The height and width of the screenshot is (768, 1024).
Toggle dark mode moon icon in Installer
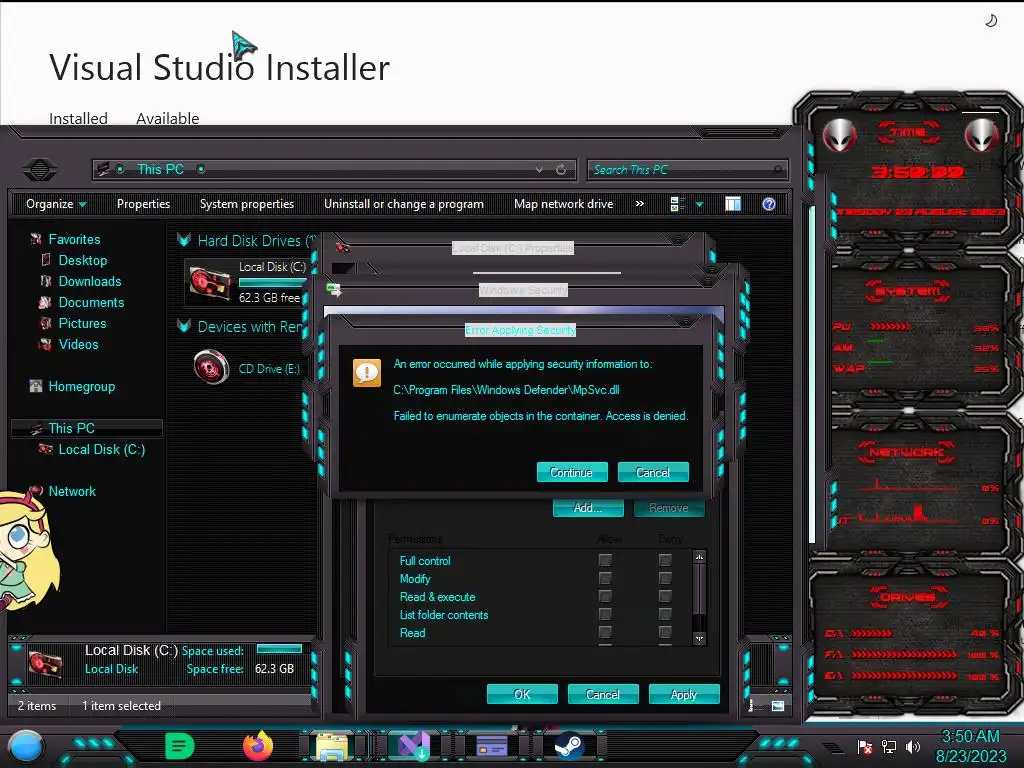991,21
